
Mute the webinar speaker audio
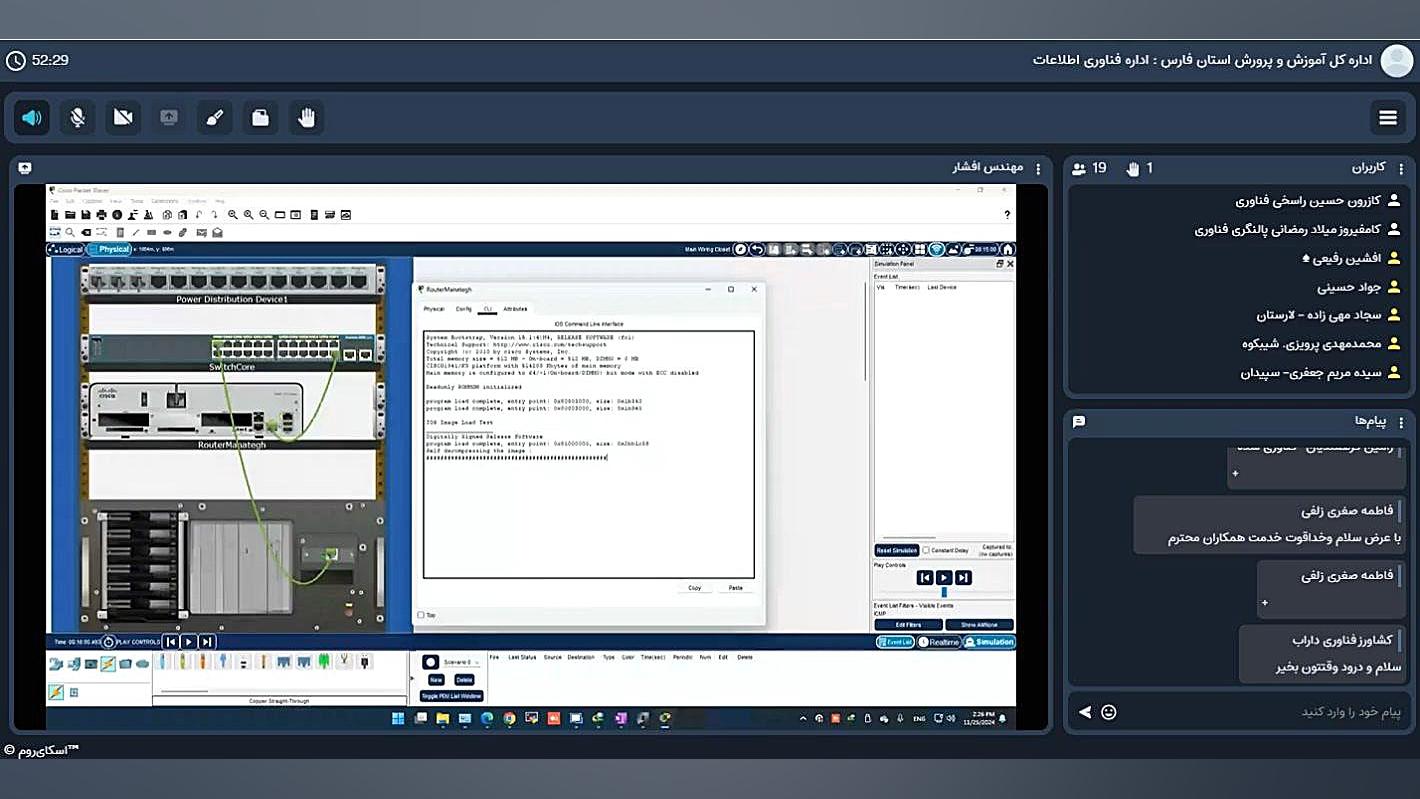click(32, 118)
